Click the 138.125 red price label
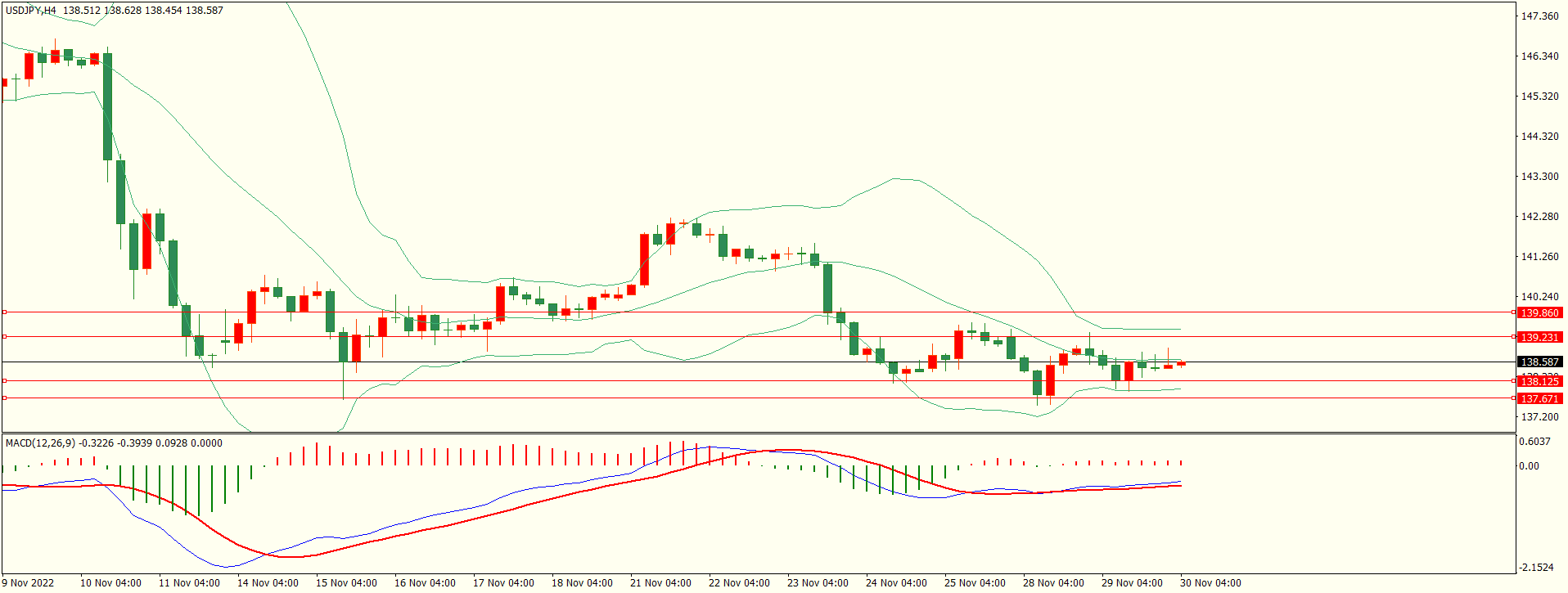This screenshot has width=1568, height=593. pyautogui.click(x=1539, y=381)
